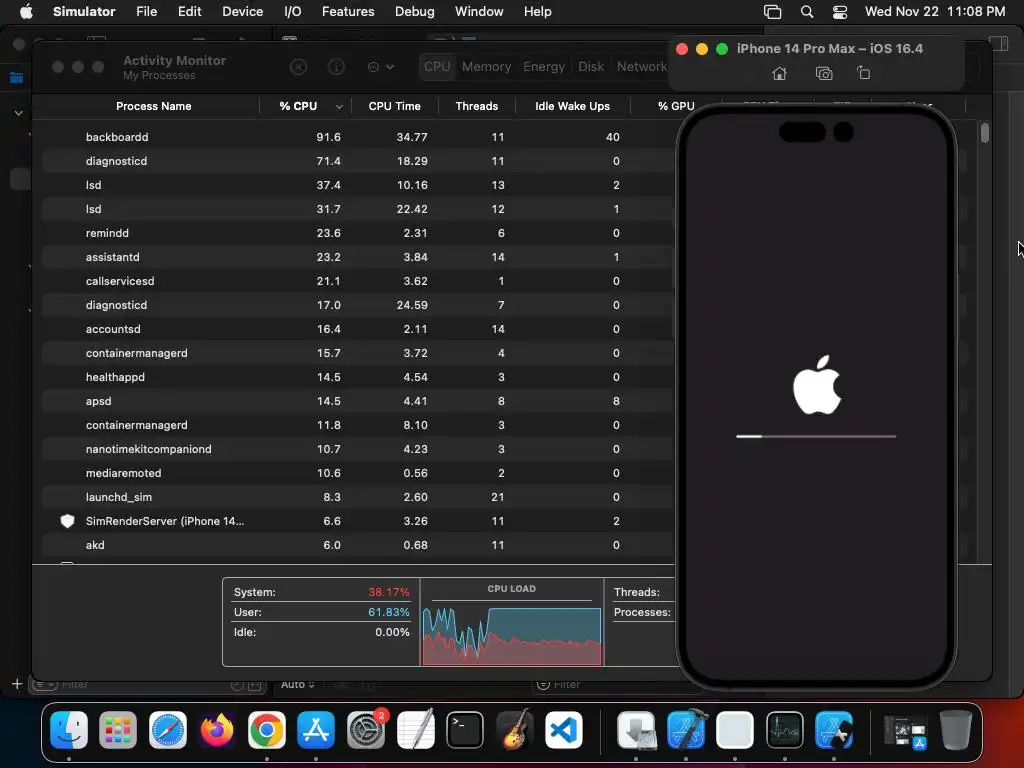1024x768 pixels.
Task: Take a Simulator screenshot with the camera icon
Action: point(824,73)
